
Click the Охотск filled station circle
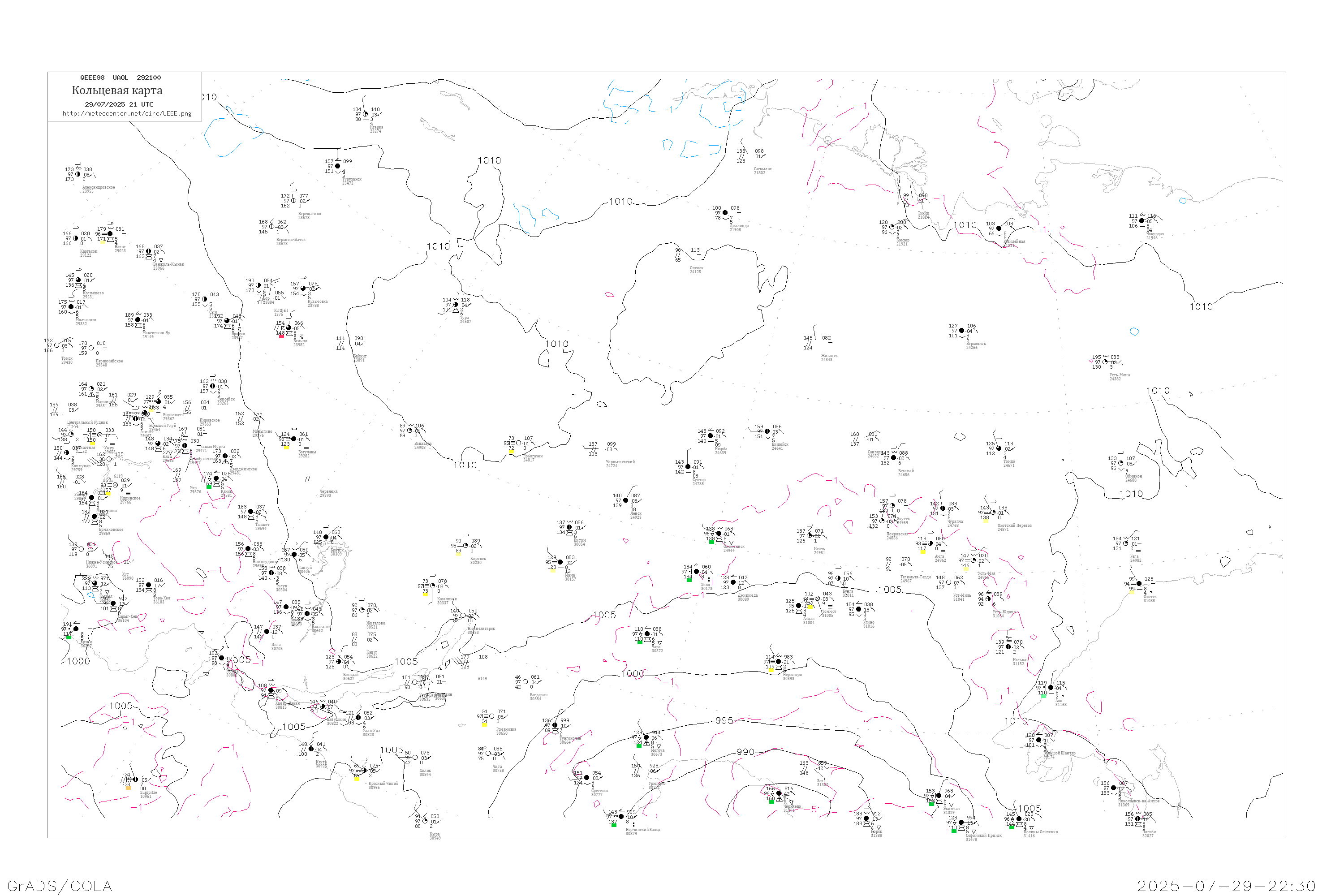1139,584
